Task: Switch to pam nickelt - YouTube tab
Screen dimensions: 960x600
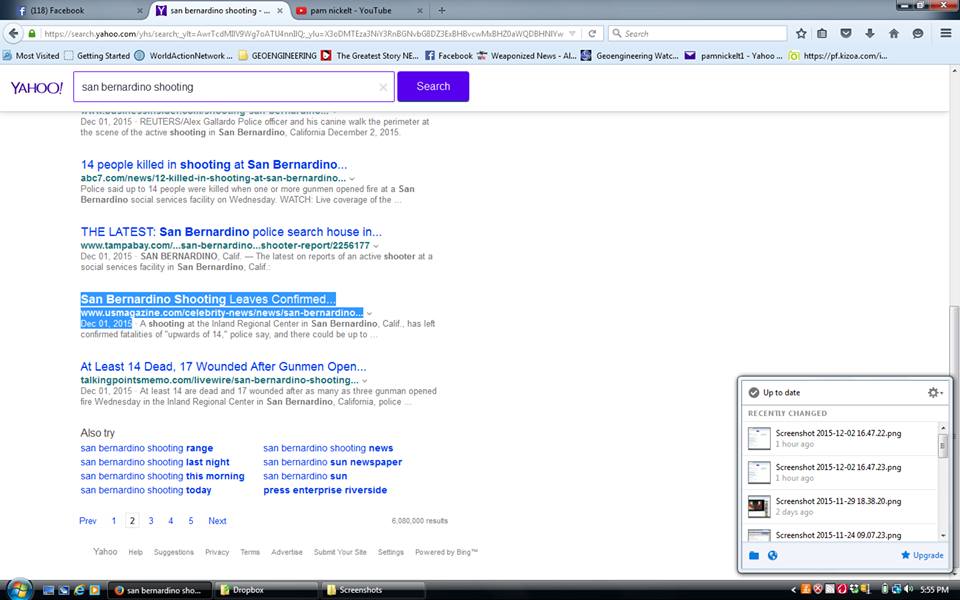Action: pyautogui.click(x=359, y=10)
